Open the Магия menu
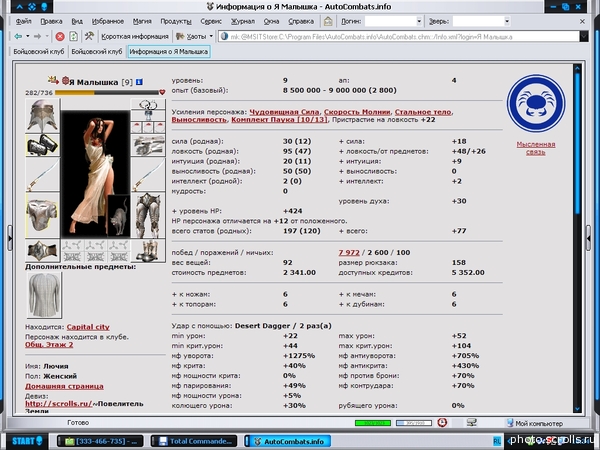Screen dimensions: 600x450 point(142,21)
